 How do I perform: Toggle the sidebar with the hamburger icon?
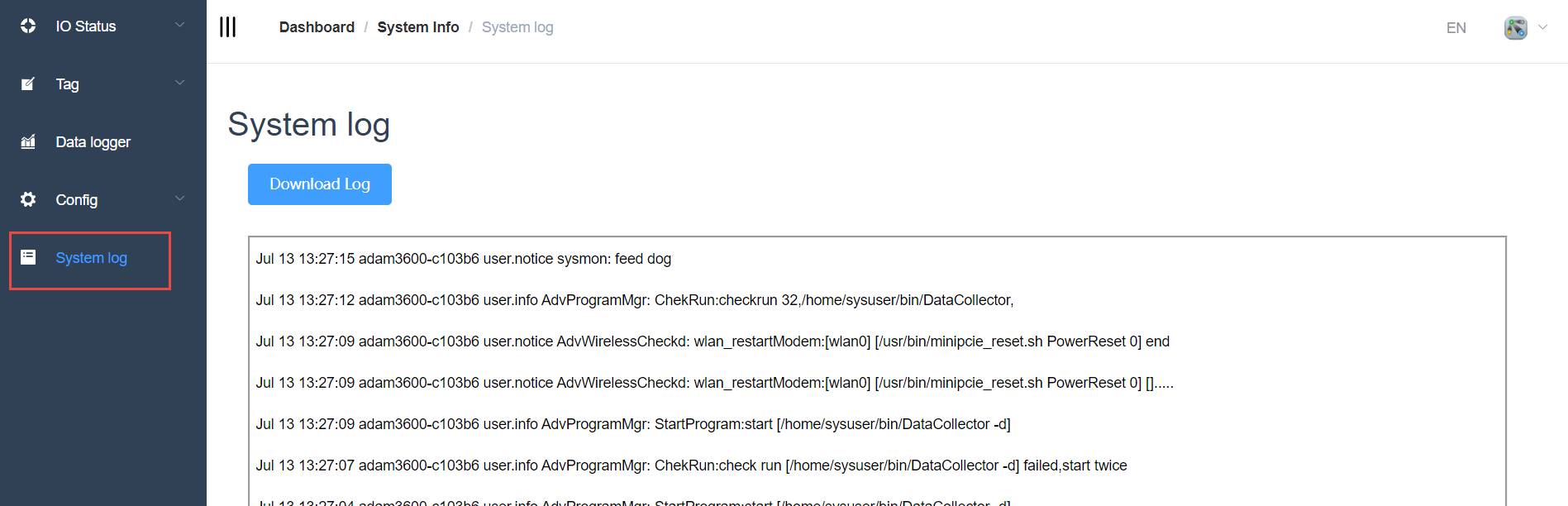point(227,27)
